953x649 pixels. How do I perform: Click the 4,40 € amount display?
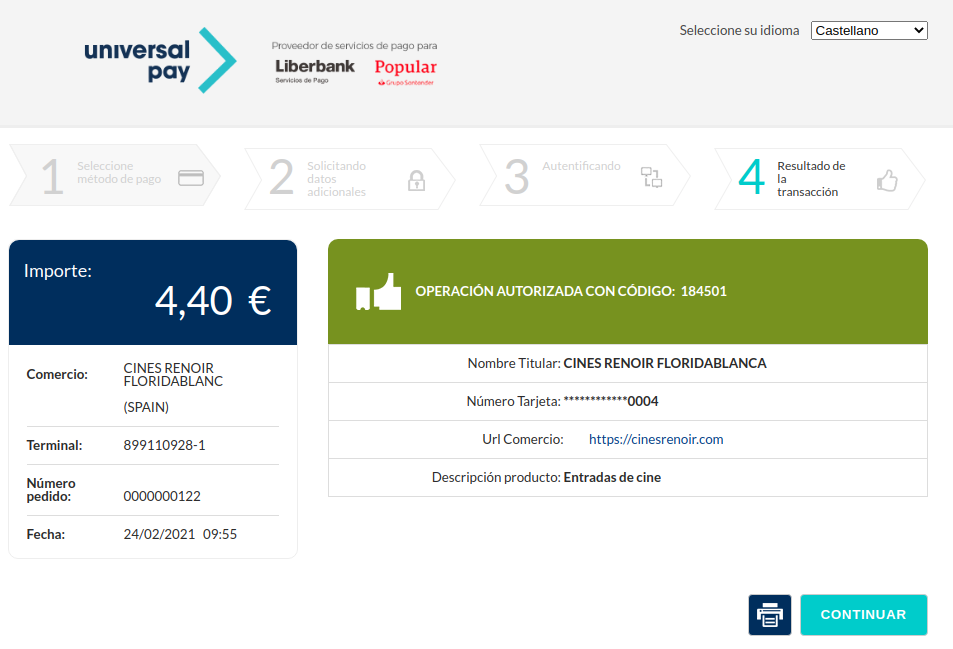213,300
